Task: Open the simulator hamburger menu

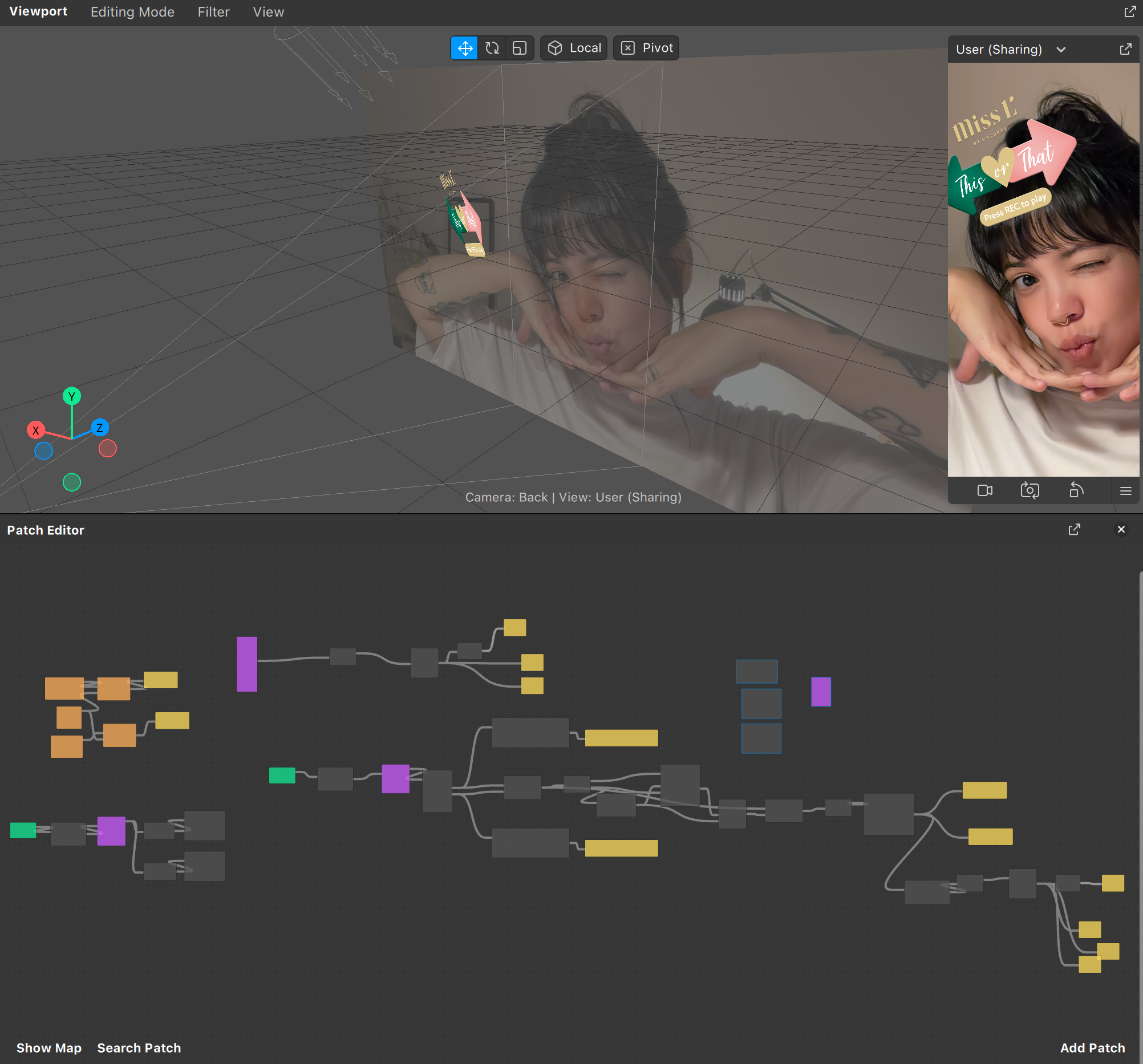Action: pyautogui.click(x=1125, y=491)
